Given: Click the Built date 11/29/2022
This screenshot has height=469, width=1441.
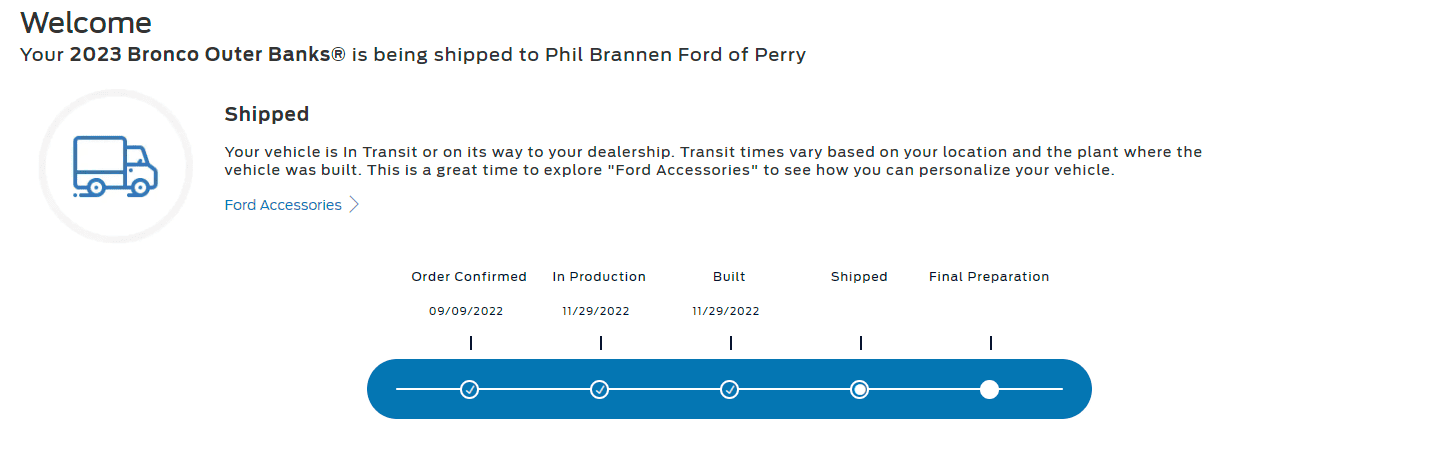Looking at the screenshot, I should tap(726, 311).
